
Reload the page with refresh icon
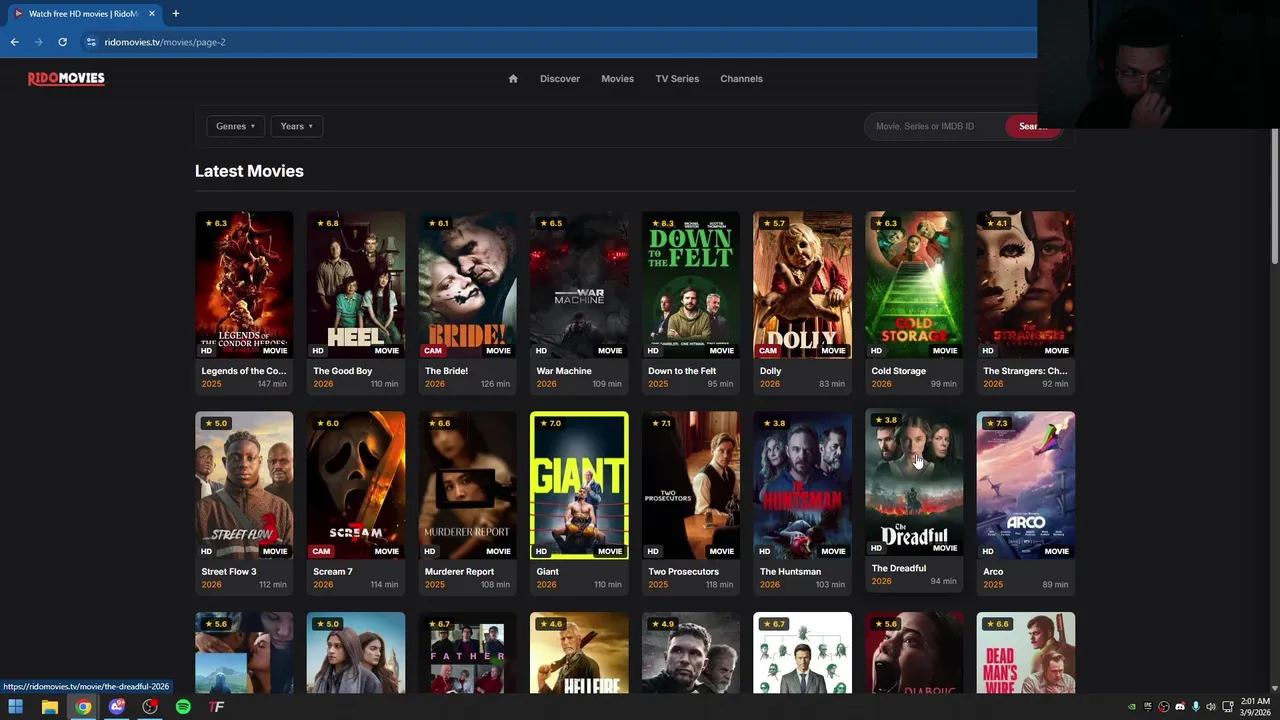[62, 42]
